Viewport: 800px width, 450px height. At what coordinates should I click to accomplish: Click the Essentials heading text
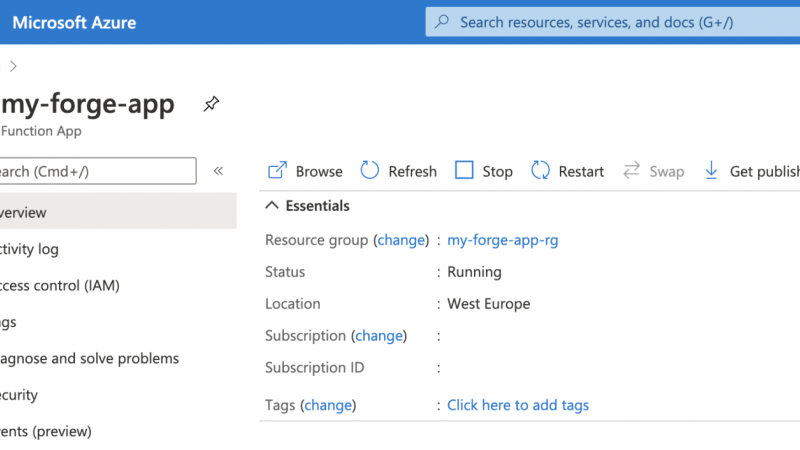[x=317, y=206]
